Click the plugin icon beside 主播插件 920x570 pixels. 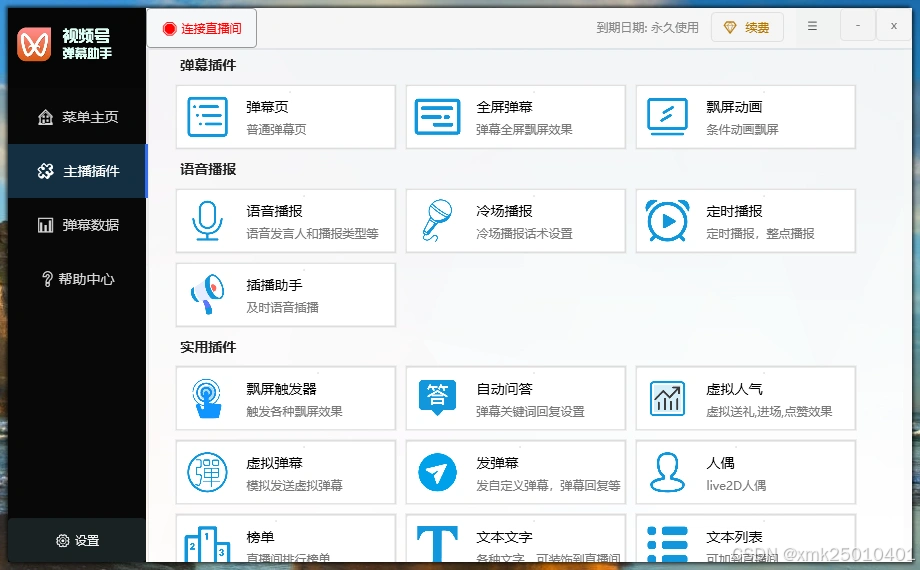[x=45, y=171]
